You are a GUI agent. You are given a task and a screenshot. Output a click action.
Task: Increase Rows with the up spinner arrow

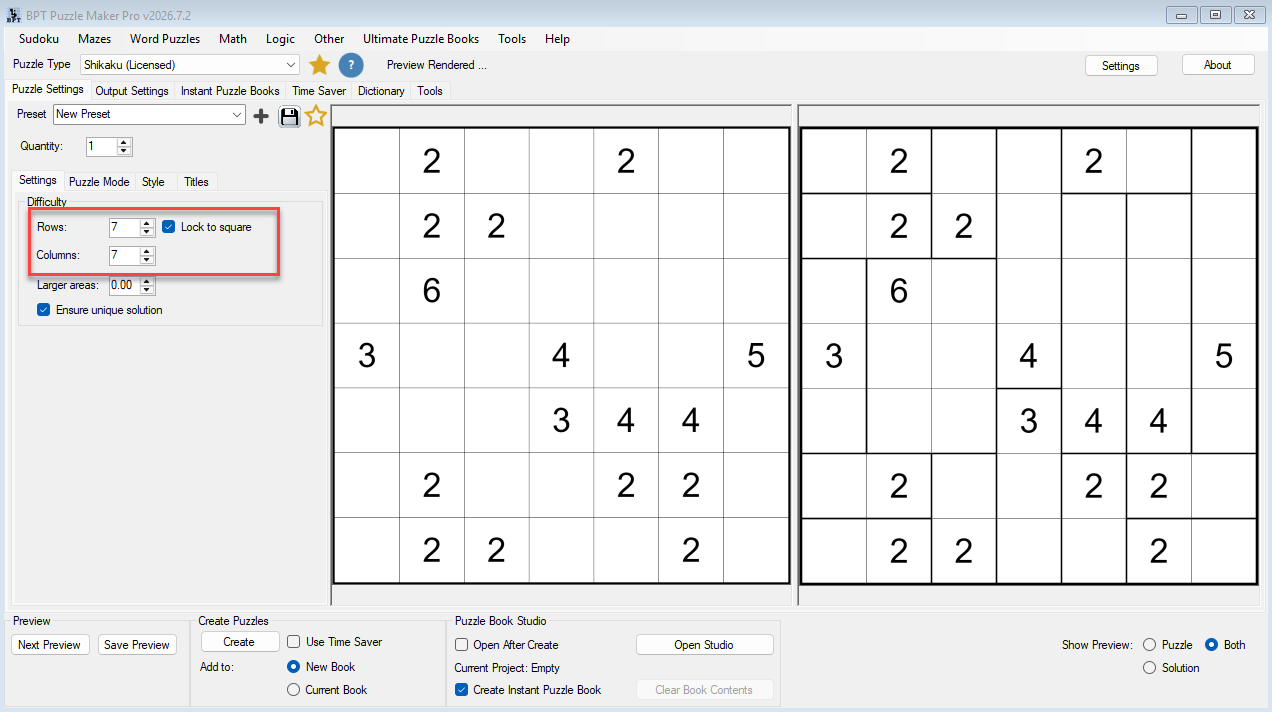point(147,223)
